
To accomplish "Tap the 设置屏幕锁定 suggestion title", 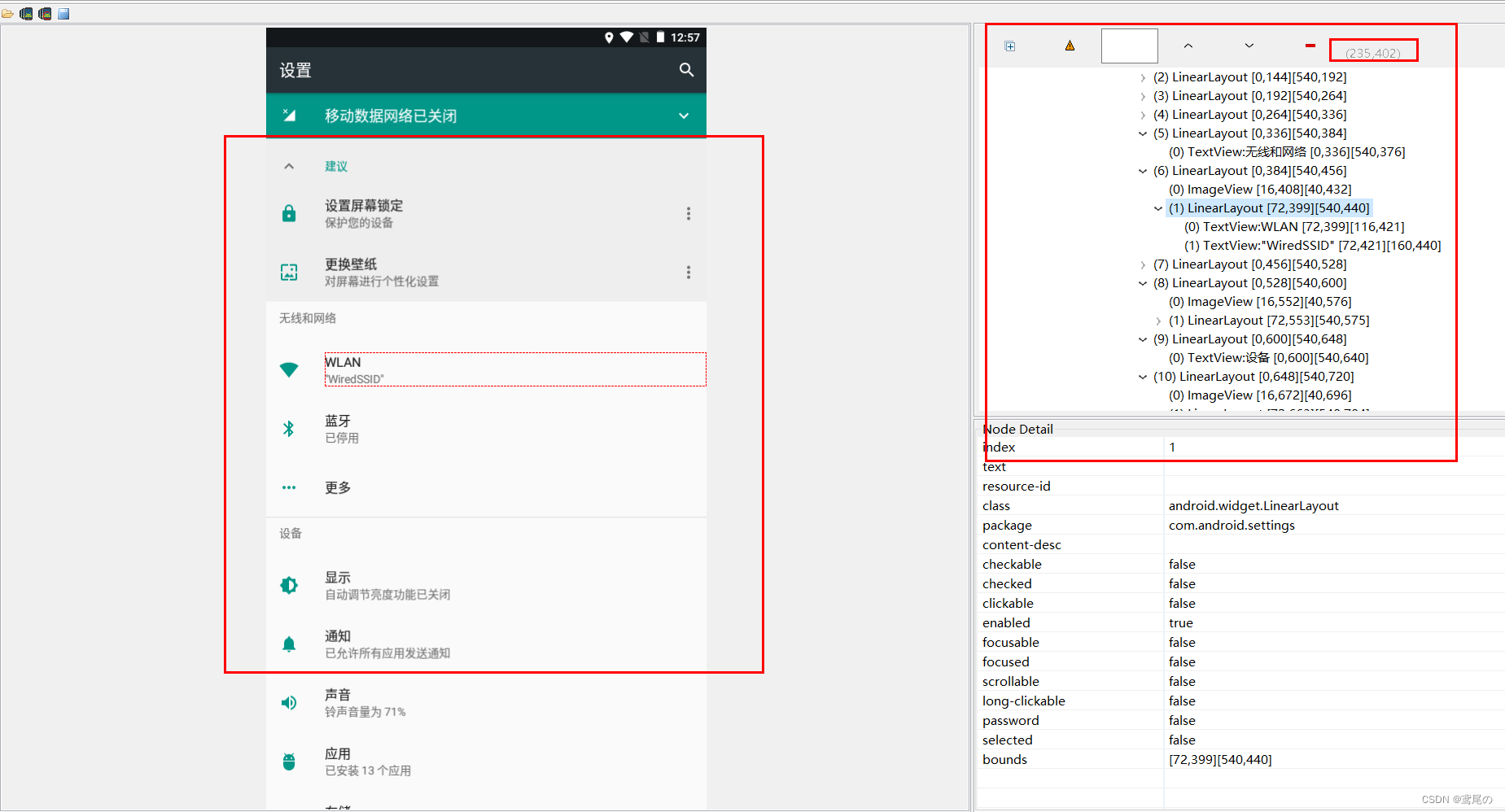I will 364,206.
